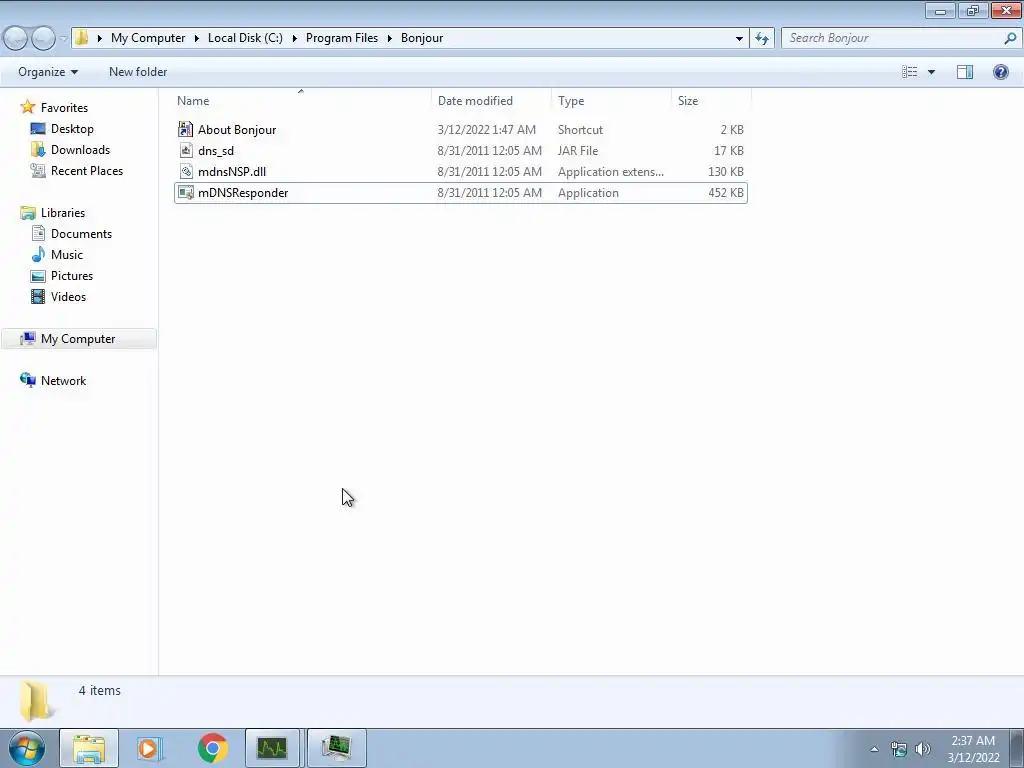Click the '452 KB' size cell
The height and width of the screenshot is (768, 1024).
coord(726,193)
